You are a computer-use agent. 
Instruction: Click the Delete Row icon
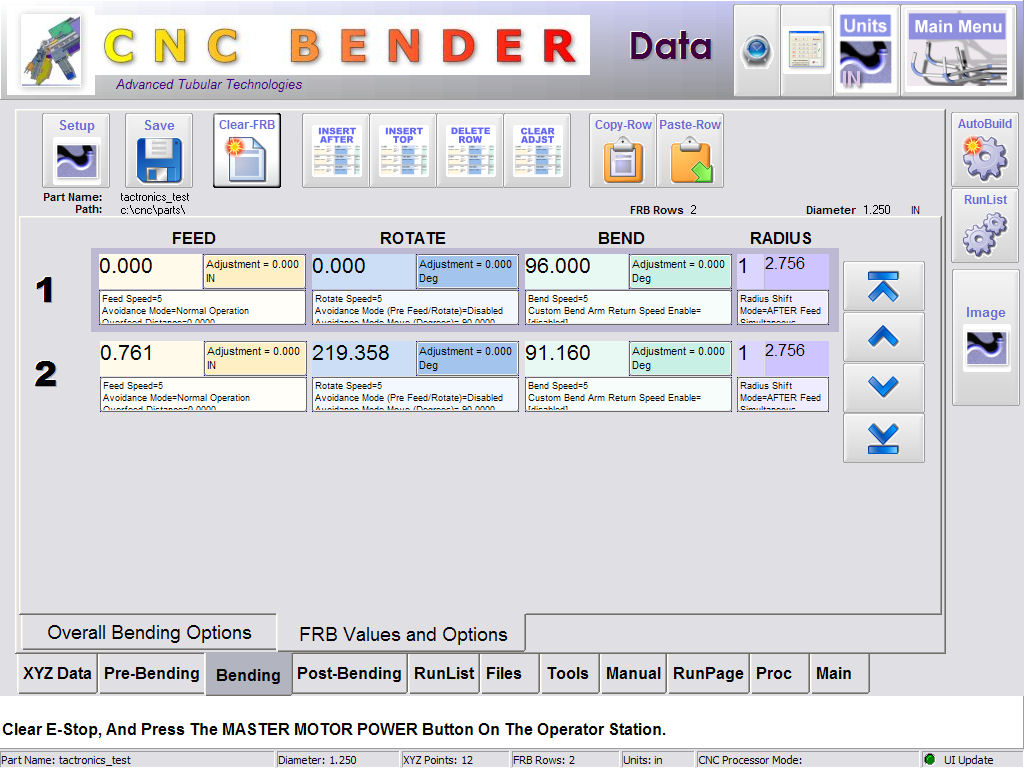470,151
